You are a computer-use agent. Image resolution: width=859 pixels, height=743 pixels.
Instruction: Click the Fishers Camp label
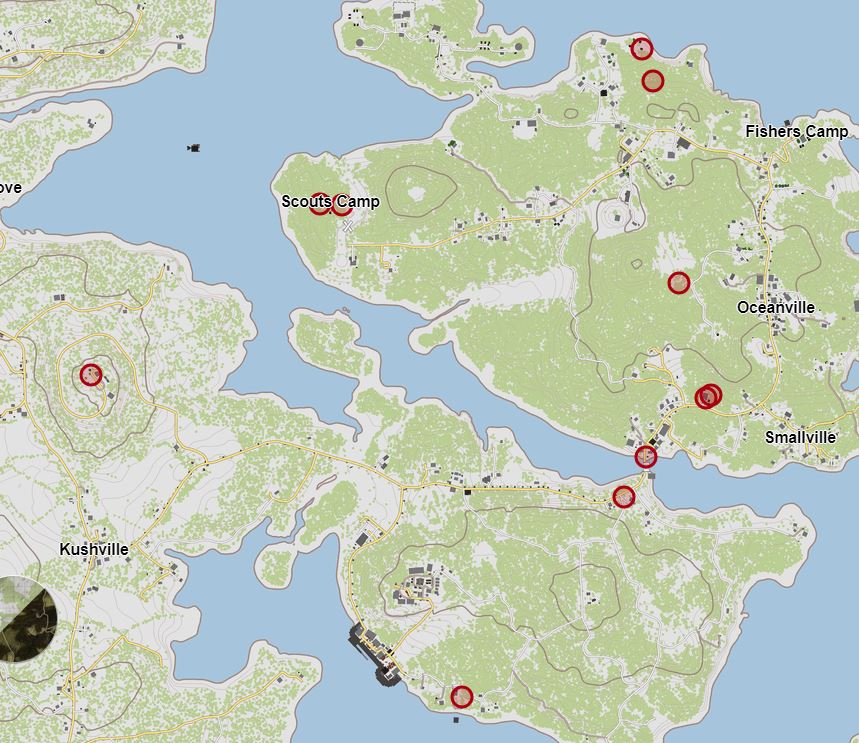(x=796, y=132)
